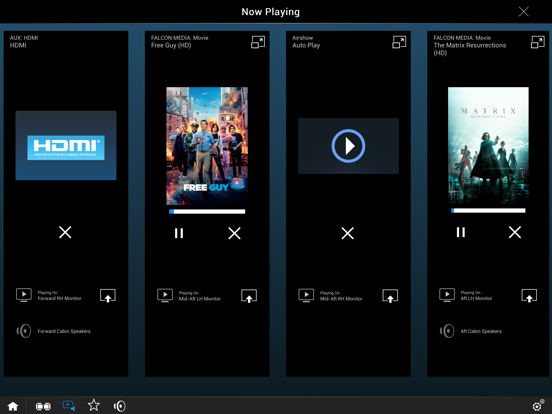Select The Matrix Resurrections poster thumbnail

pyautogui.click(x=488, y=145)
